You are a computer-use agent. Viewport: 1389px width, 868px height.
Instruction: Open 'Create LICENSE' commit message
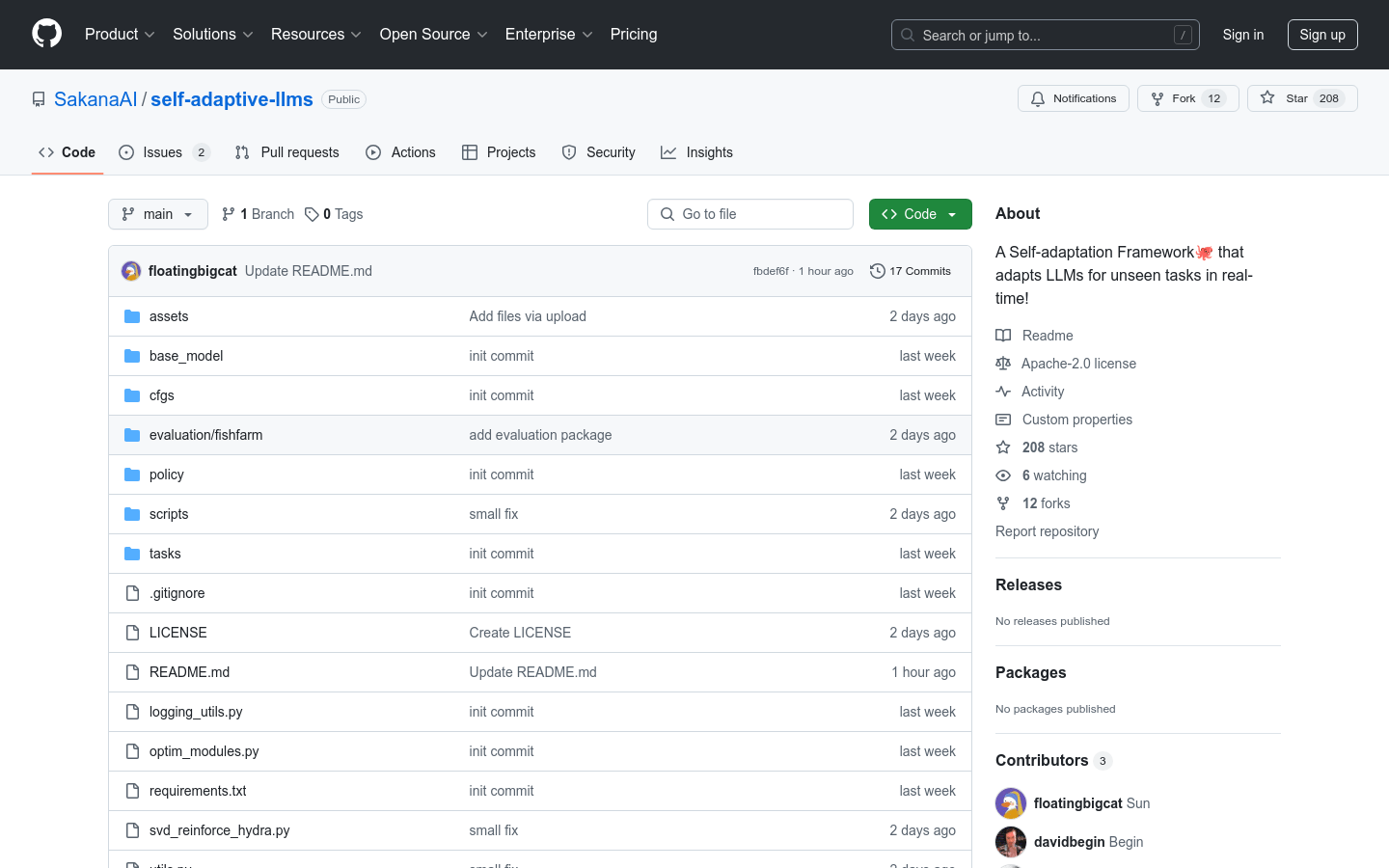[x=520, y=633]
